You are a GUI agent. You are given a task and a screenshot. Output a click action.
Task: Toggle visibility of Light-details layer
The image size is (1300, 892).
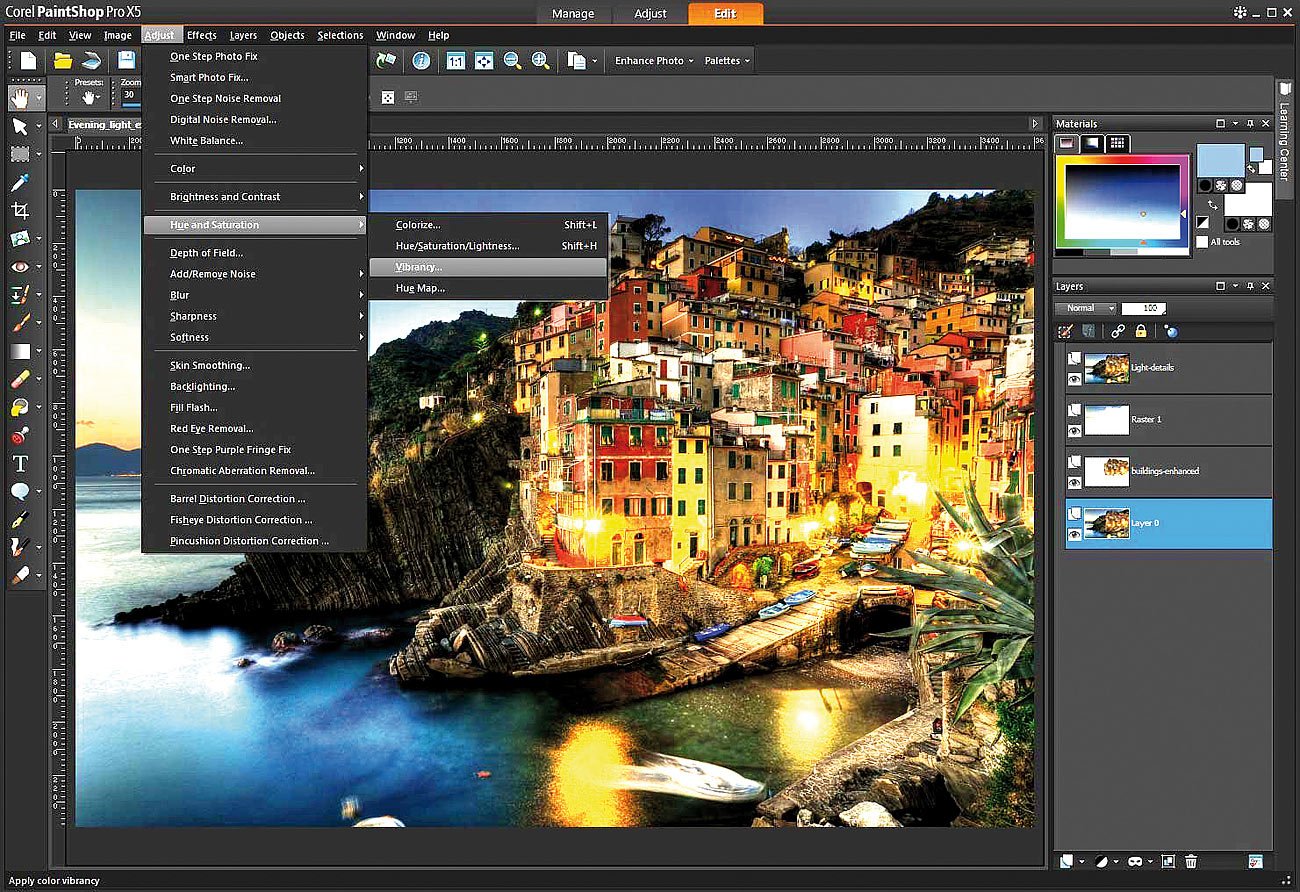[x=1075, y=379]
